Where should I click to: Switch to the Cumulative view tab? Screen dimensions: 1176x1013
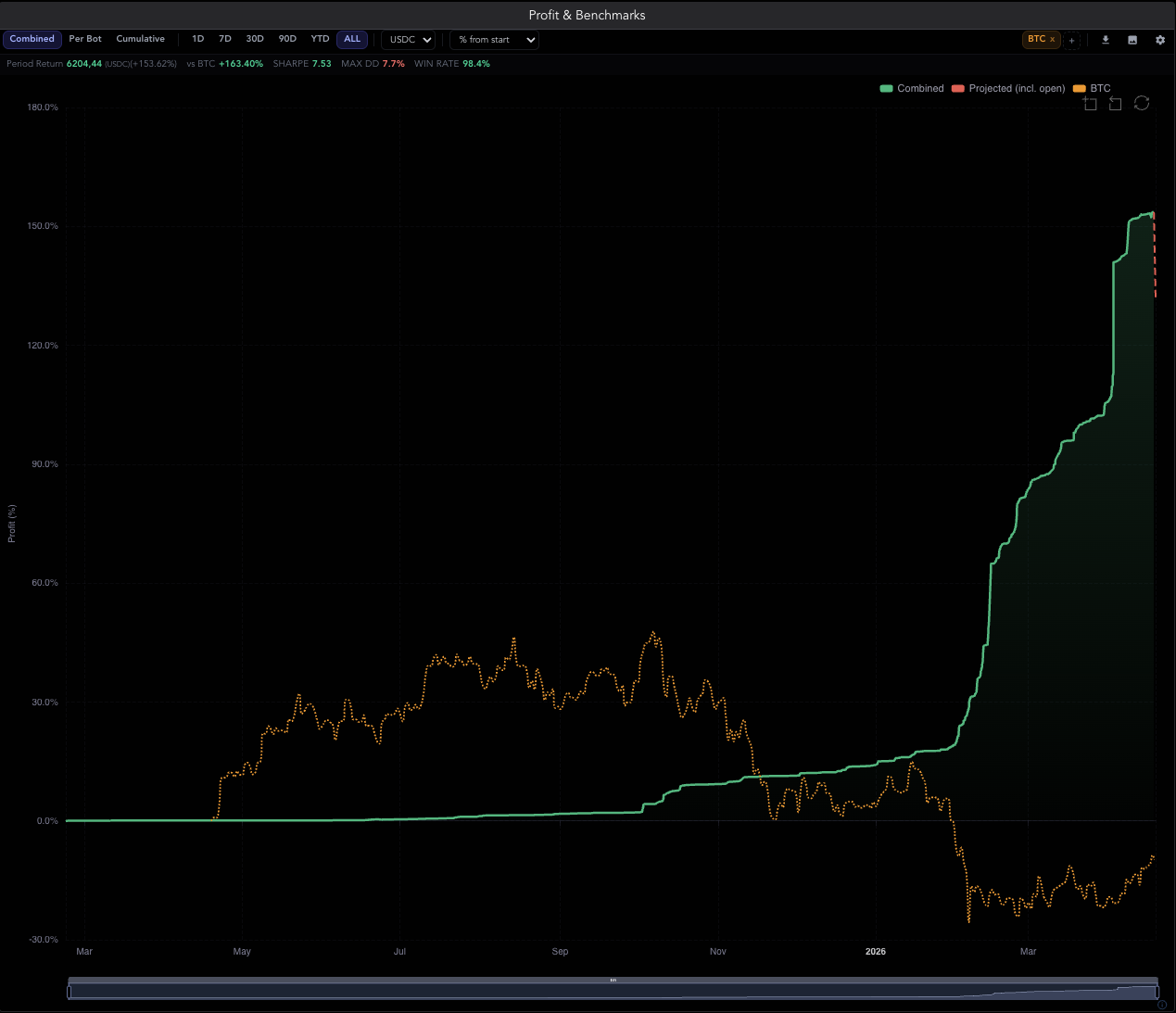point(141,39)
